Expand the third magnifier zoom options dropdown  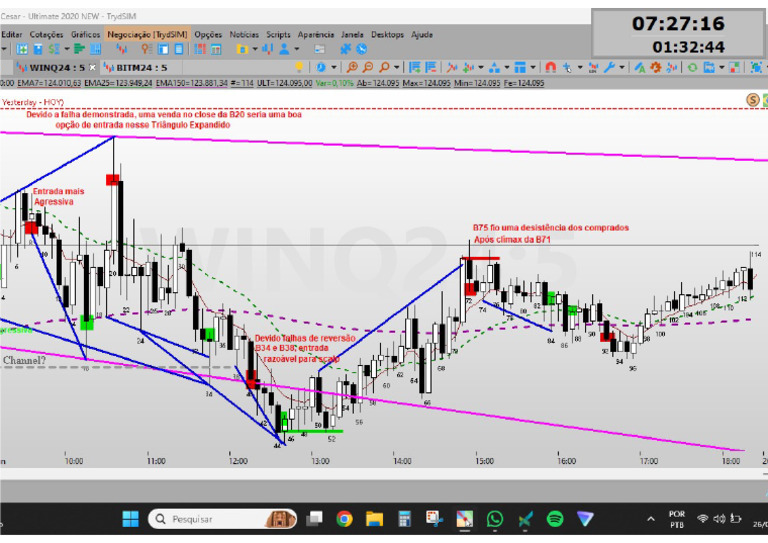(x=397, y=67)
